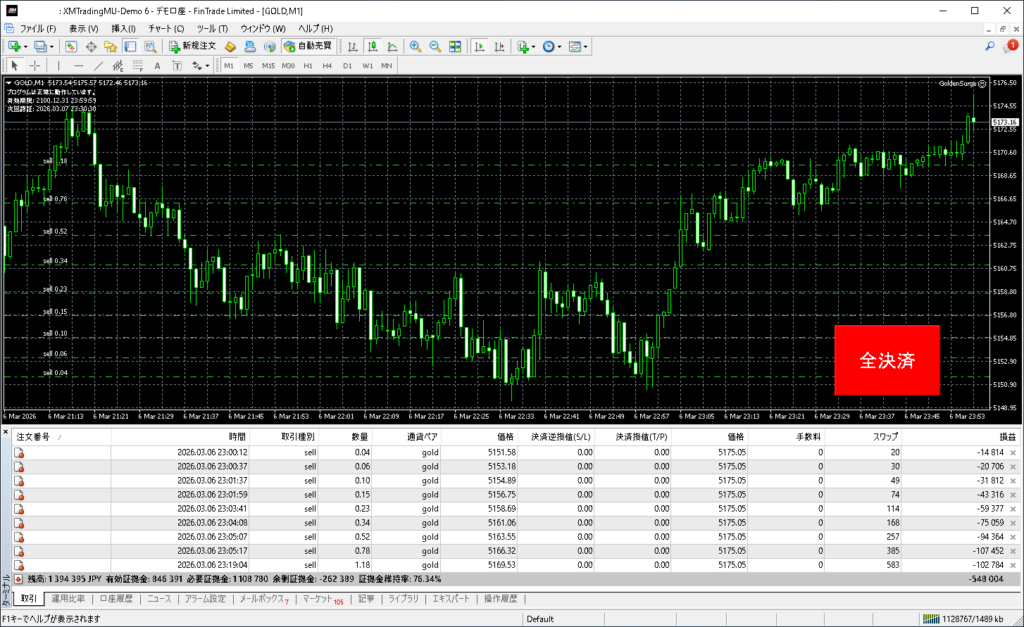
Task: Select the crosshair cursor tool
Action: (35, 66)
